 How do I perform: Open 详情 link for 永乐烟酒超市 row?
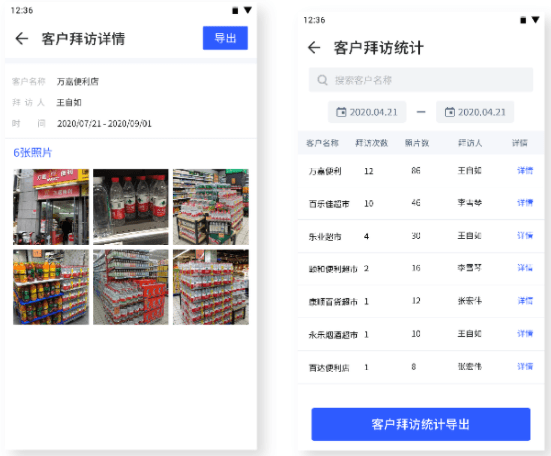coord(525,333)
